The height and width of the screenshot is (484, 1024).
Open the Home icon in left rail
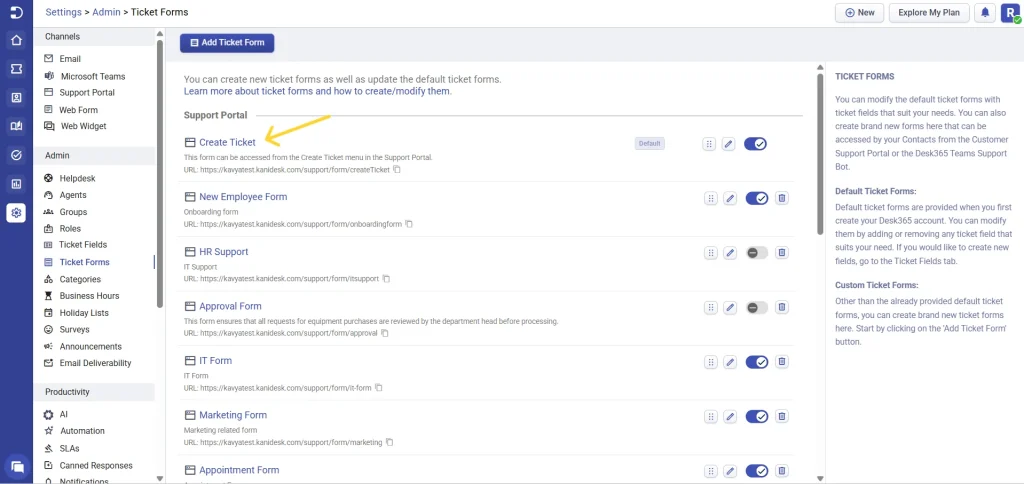coord(16,40)
